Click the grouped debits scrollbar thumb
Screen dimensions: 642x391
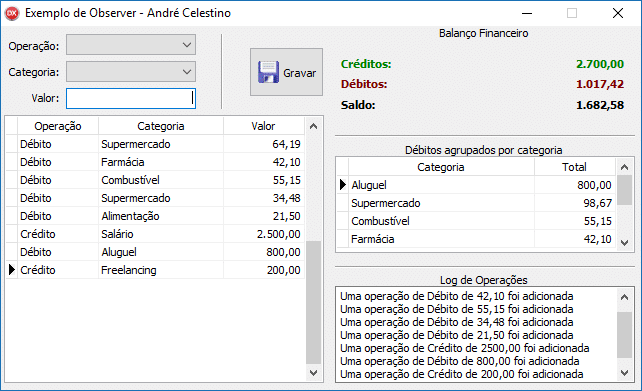click(624, 190)
